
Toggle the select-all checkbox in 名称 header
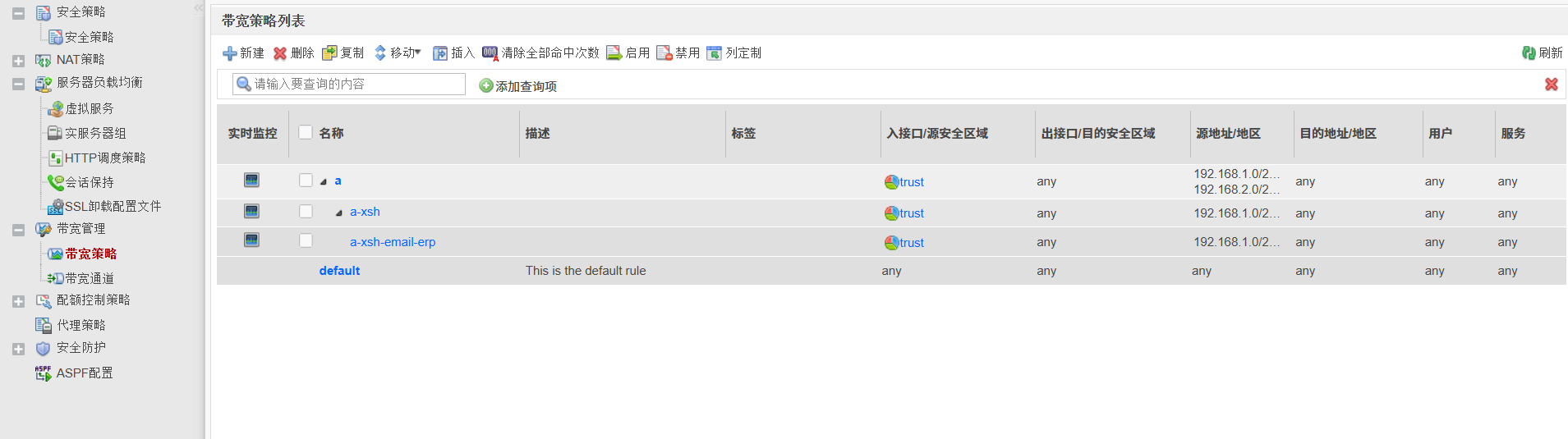click(x=306, y=132)
